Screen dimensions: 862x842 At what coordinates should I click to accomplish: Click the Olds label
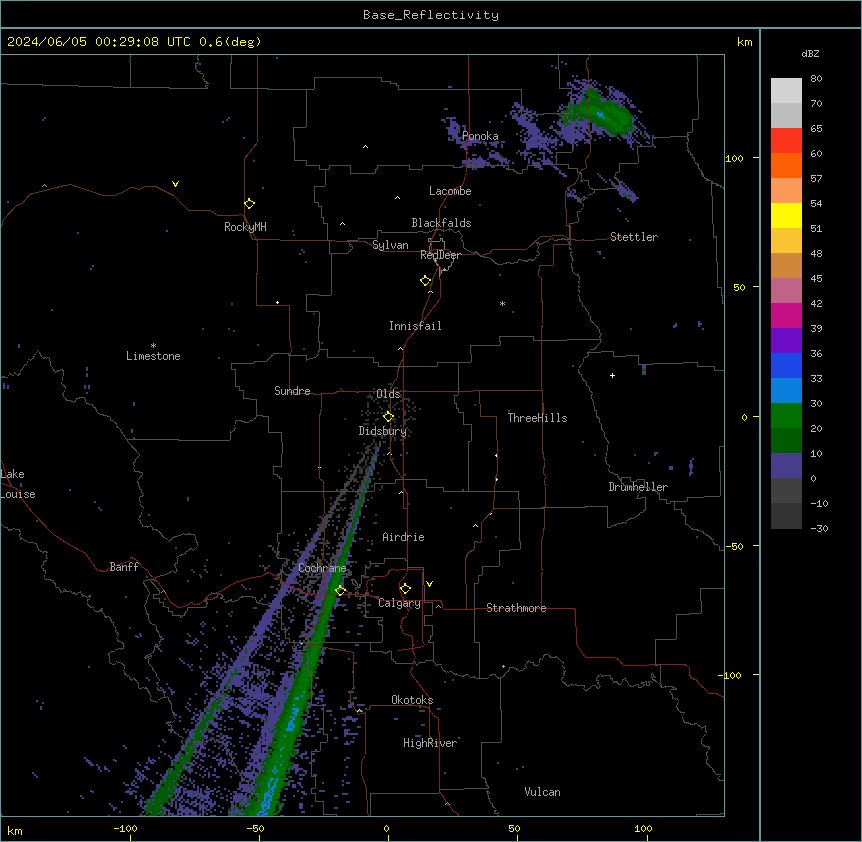(388, 394)
